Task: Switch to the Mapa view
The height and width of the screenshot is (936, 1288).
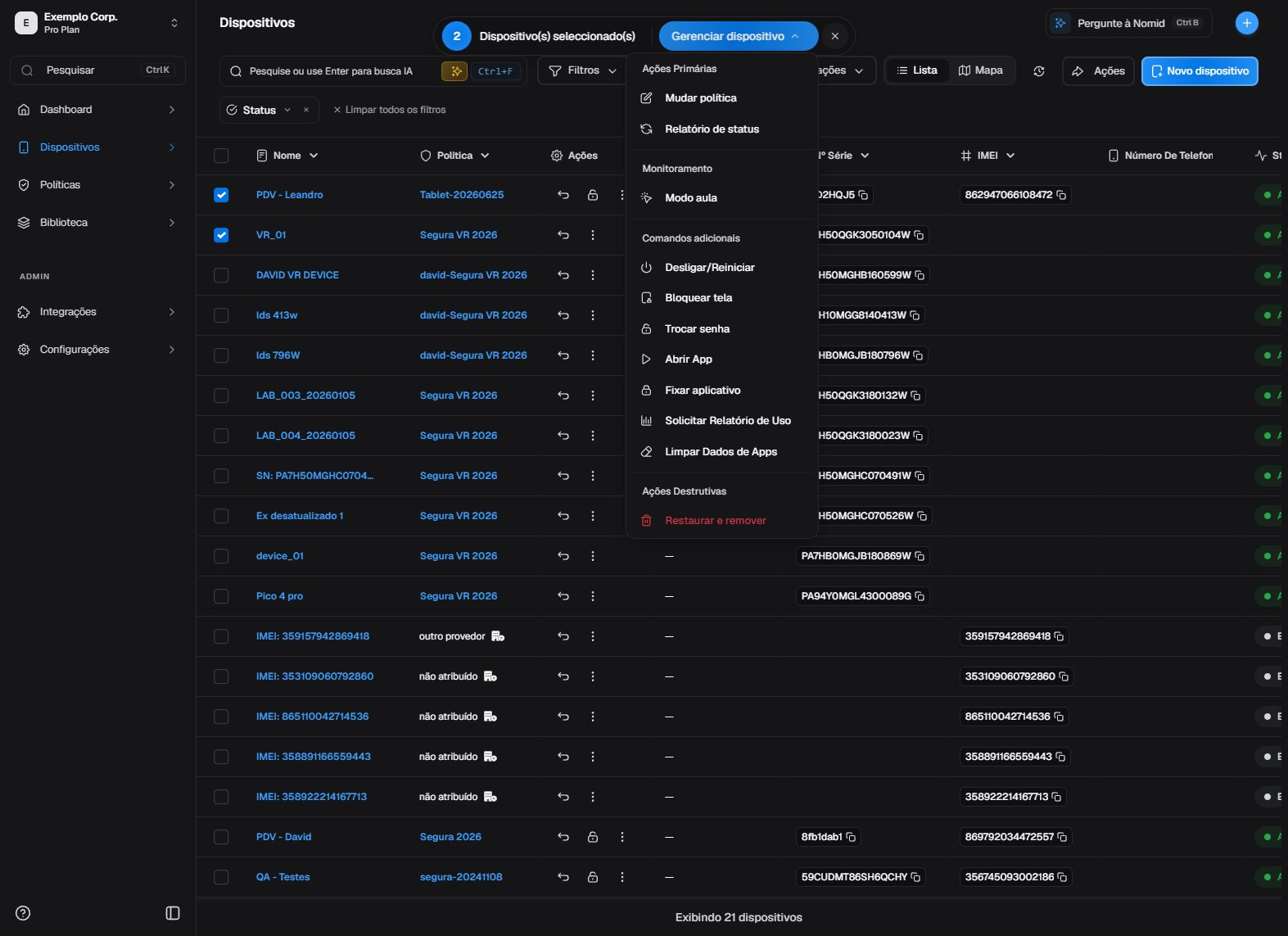Action: point(981,70)
